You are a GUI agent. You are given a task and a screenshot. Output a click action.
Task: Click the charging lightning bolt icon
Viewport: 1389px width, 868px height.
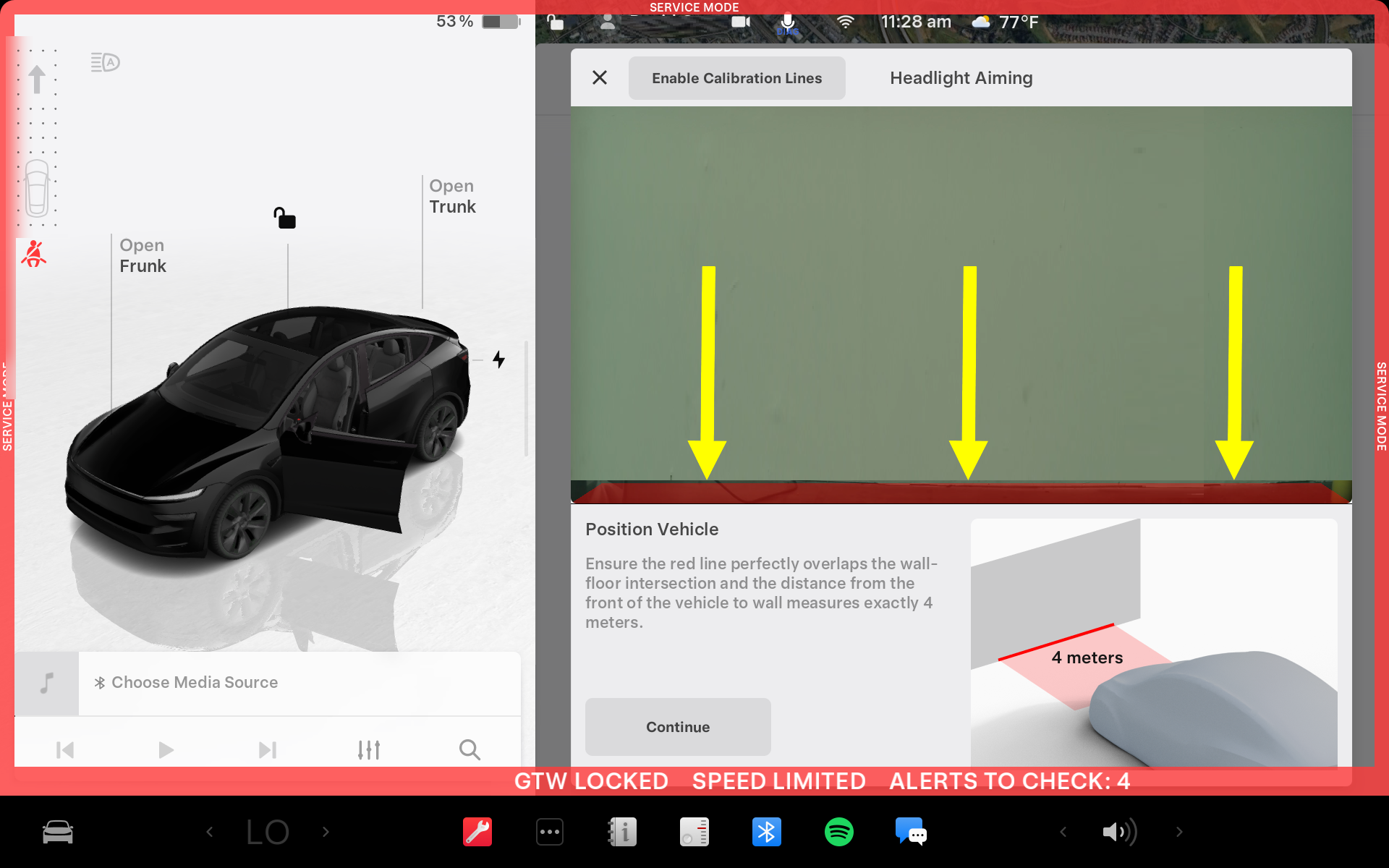pos(498,359)
